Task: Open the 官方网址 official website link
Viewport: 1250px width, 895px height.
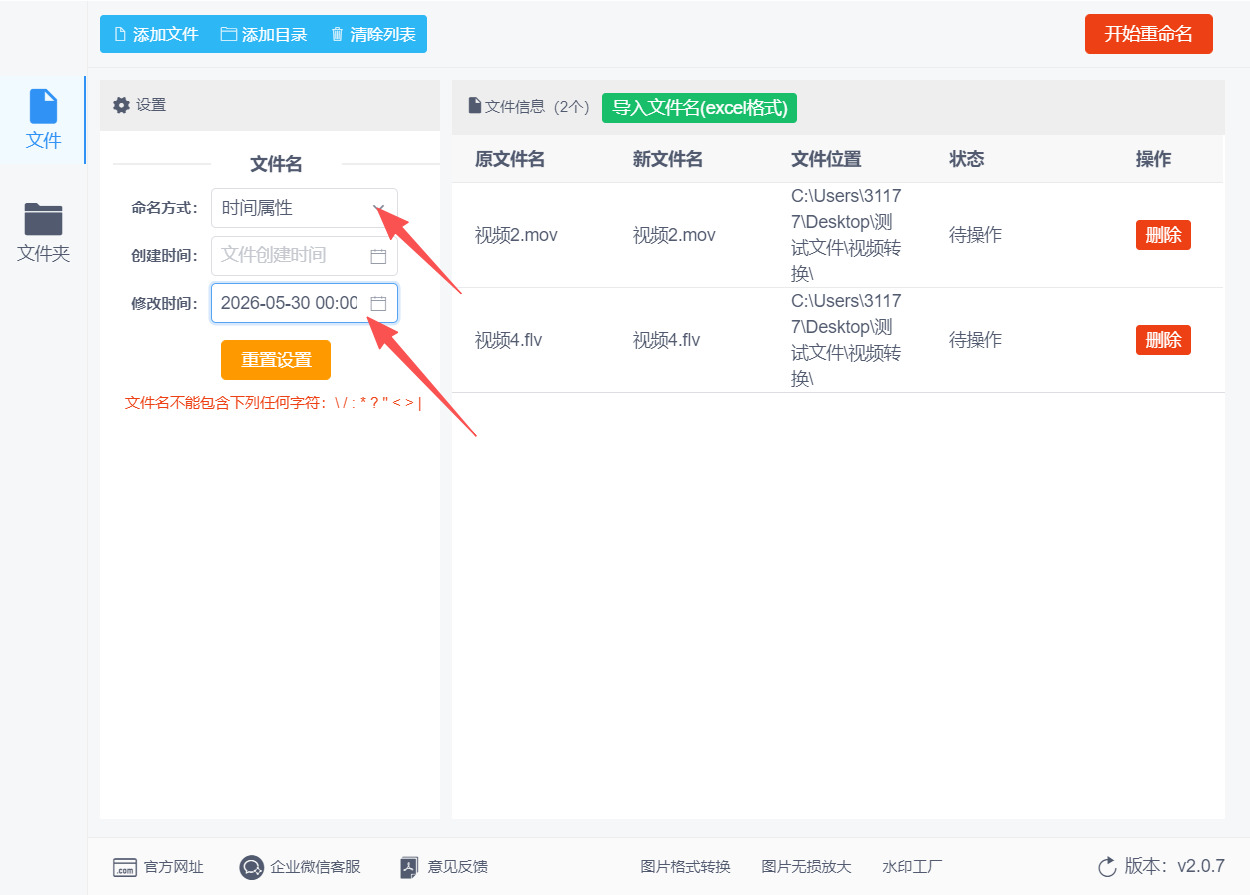Action: (x=158, y=867)
